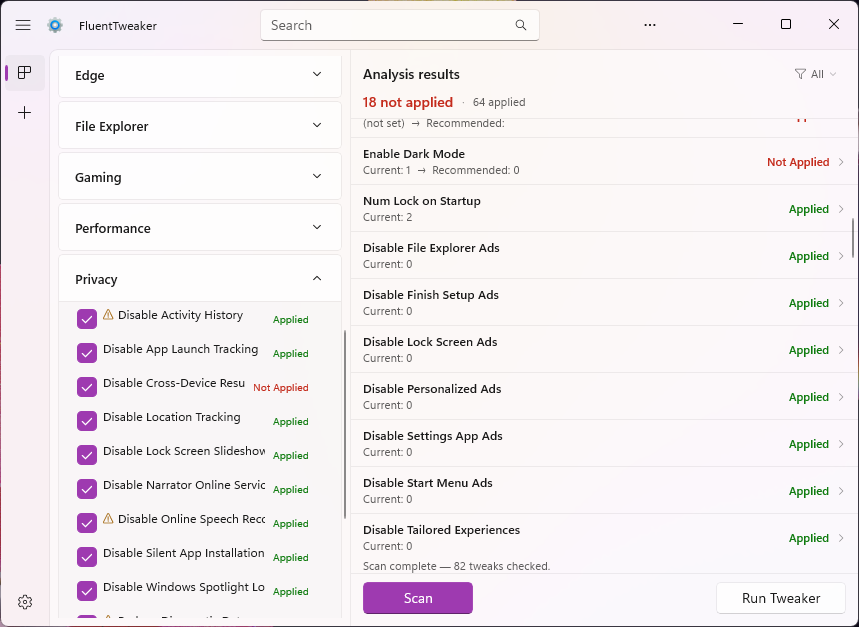Click Applied status next to Disable Location Tracking
Screen dimensions: 859x627
pyautogui.click(x=290, y=422)
